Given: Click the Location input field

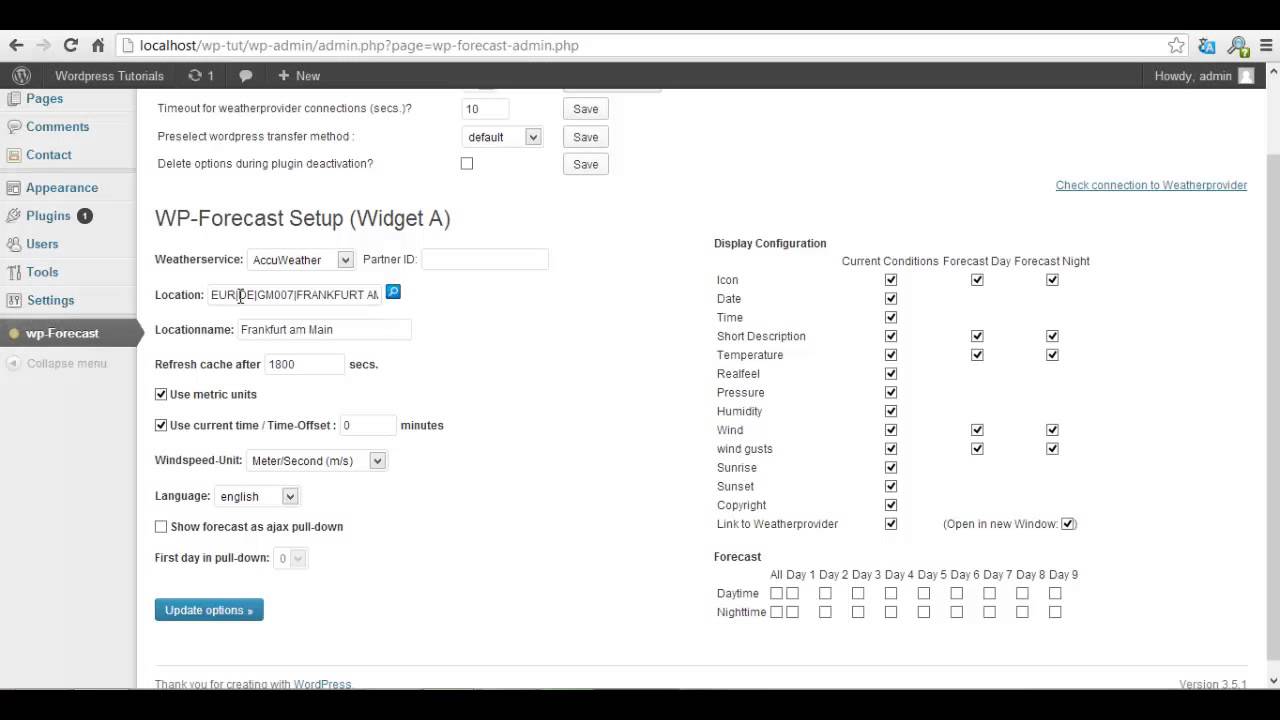Looking at the screenshot, I should [294, 294].
